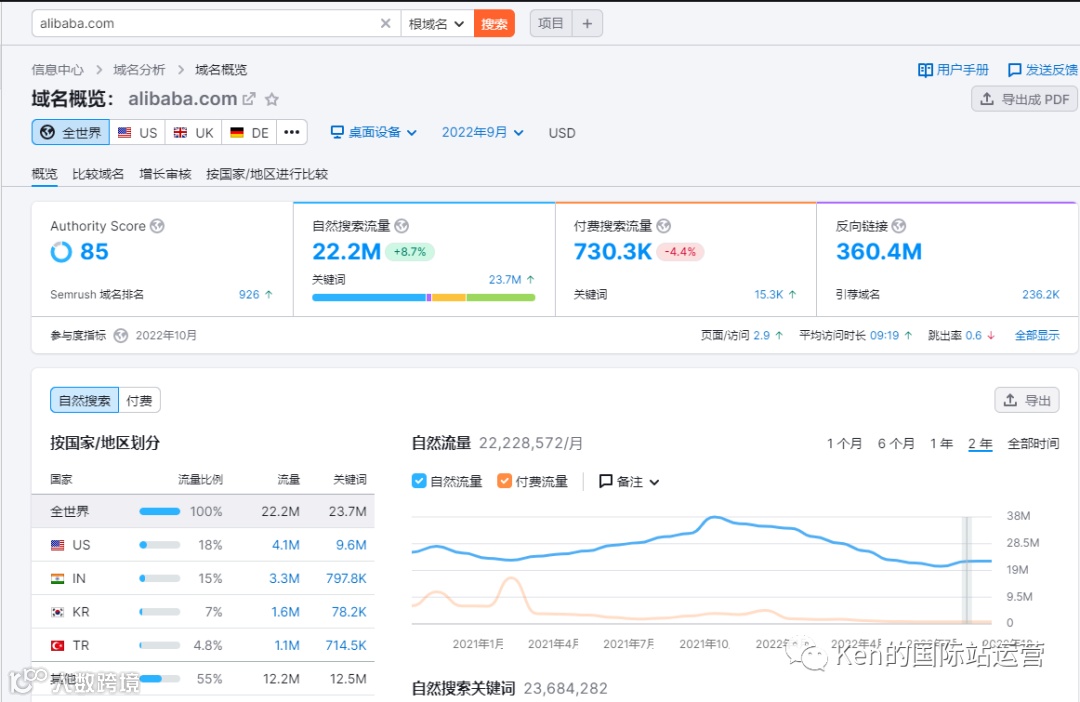Switch to 按国家/地区进行比较 tab

click(267, 174)
